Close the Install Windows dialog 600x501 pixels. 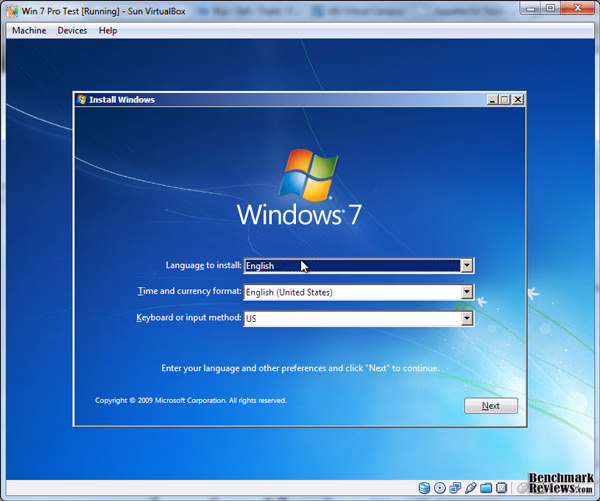[x=518, y=100]
